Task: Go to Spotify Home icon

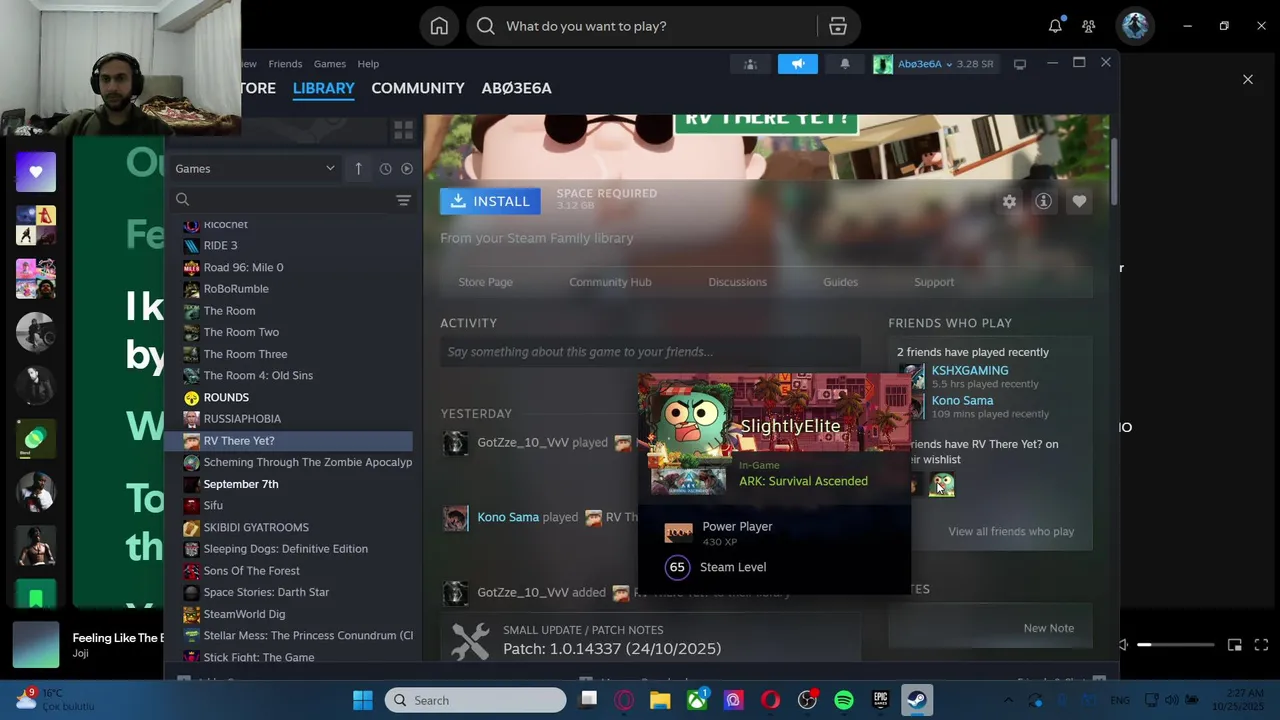Action: pyautogui.click(x=439, y=26)
